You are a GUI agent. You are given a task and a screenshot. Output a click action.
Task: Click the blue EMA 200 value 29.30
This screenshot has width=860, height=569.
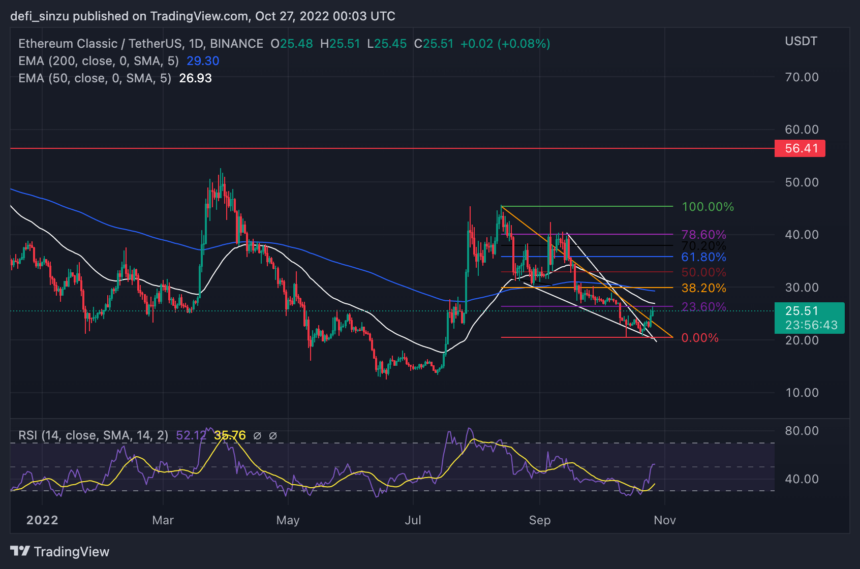(x=194, y=61)
